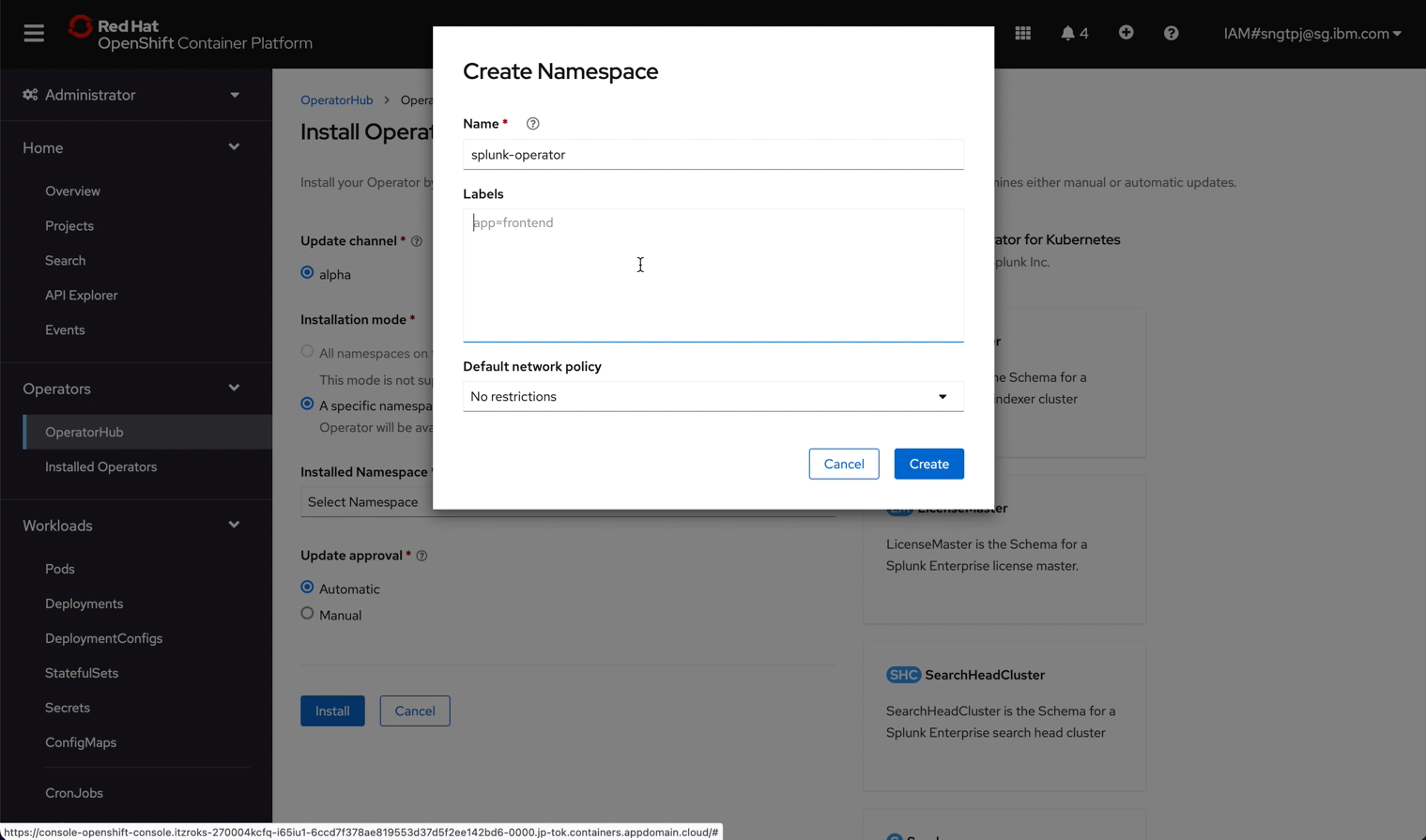Select the alpha update channel radio
Viewport: 1426px width, 840px height.
tap(307, 273)
